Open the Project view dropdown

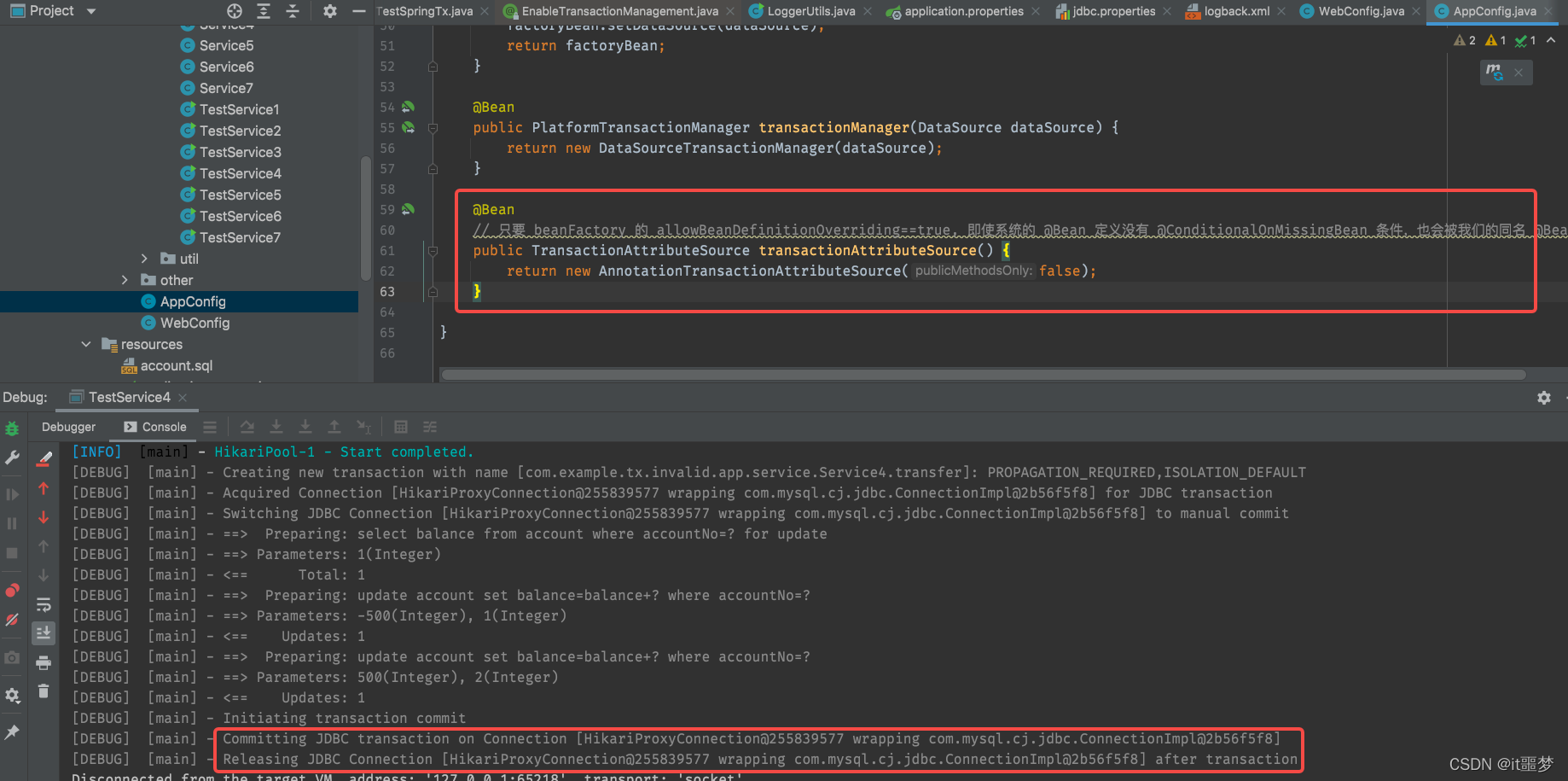click(91, 11)
